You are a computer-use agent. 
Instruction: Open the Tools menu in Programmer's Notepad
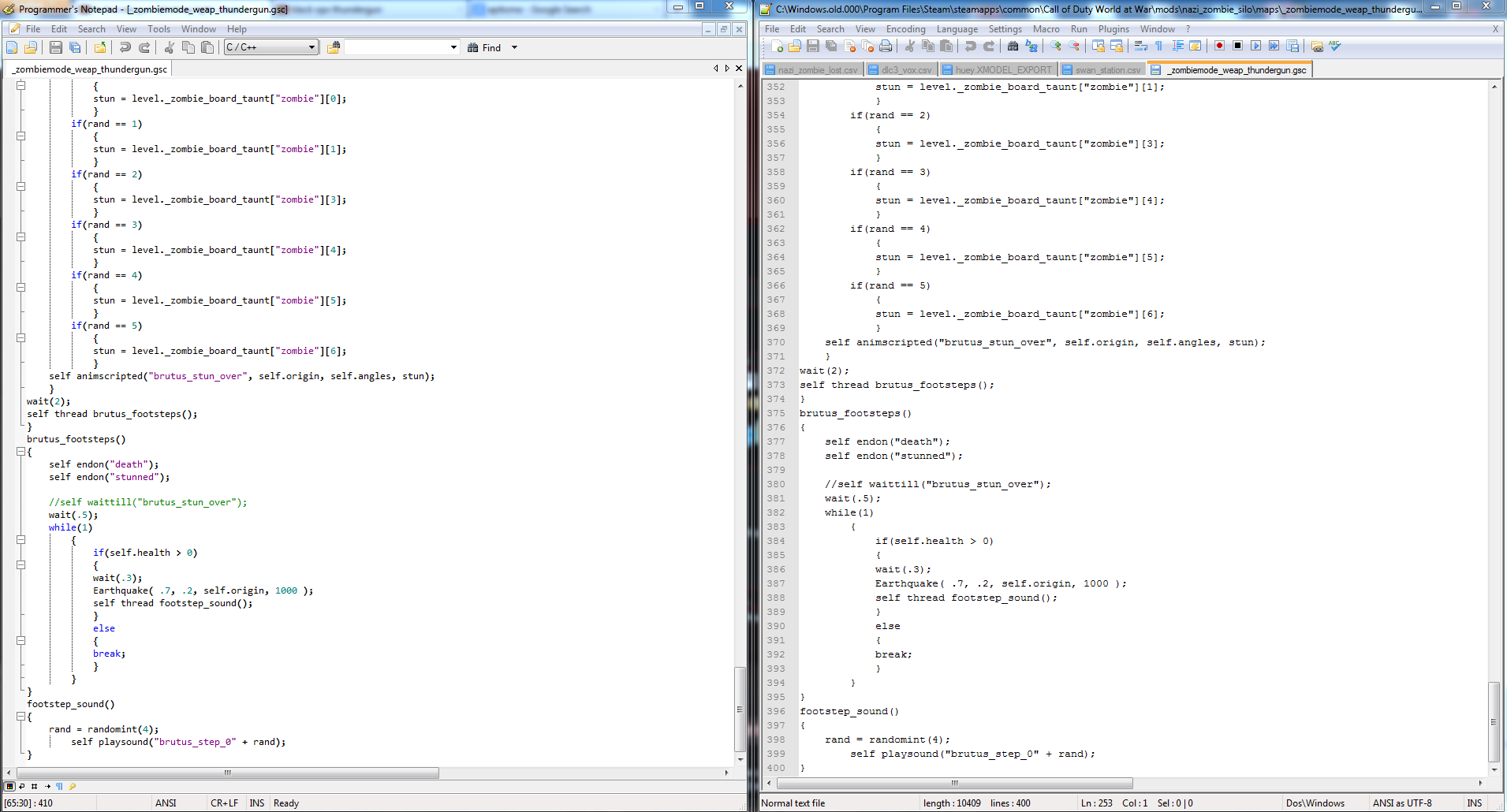pyautogui.click(x=159, y=29)
